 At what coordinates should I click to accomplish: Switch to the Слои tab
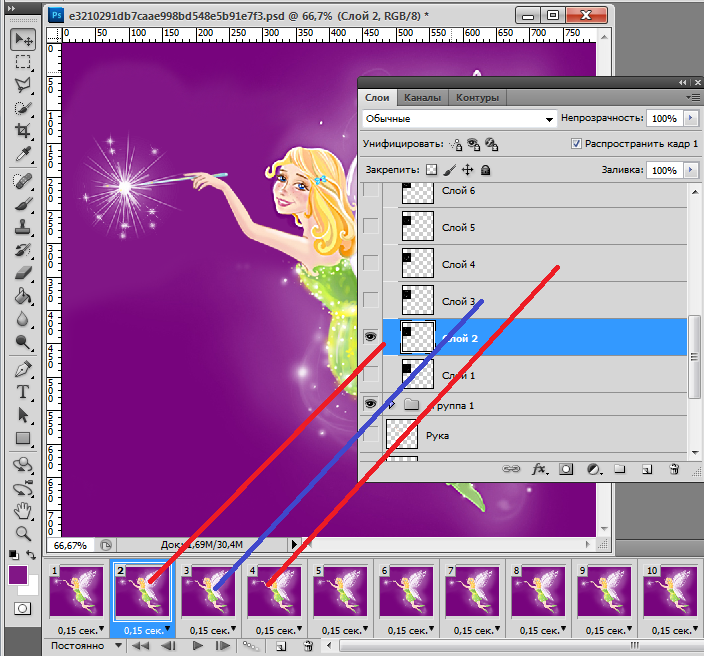click(377, 97)
